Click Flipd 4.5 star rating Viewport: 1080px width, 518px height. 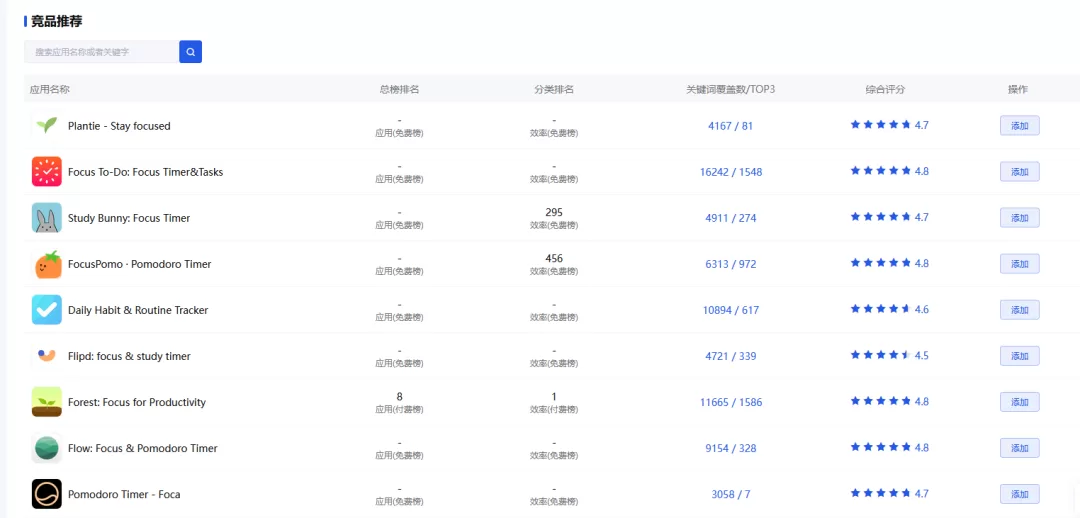click(x=890, y=355)
